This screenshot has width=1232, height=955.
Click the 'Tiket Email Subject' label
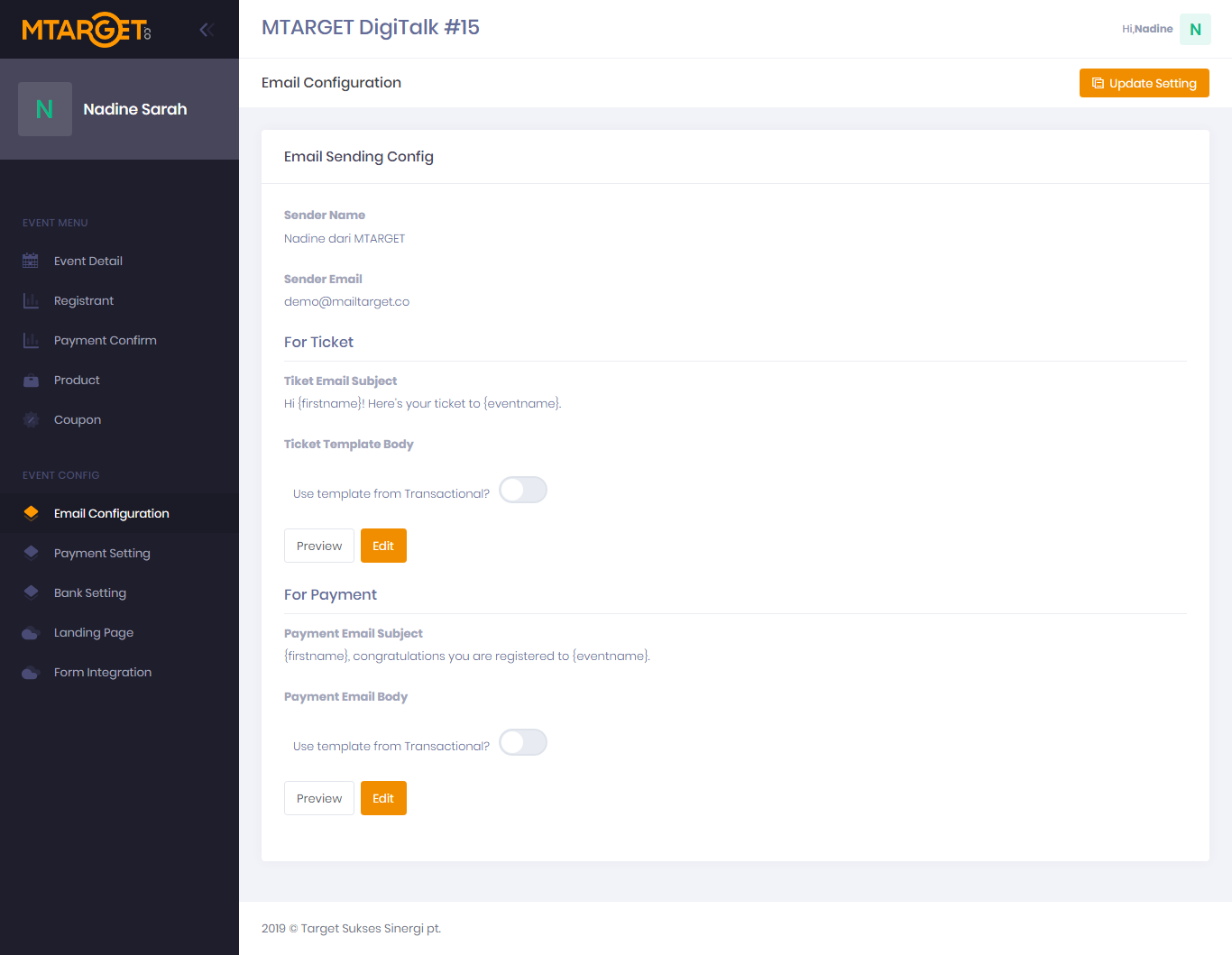tap(340, 381)
